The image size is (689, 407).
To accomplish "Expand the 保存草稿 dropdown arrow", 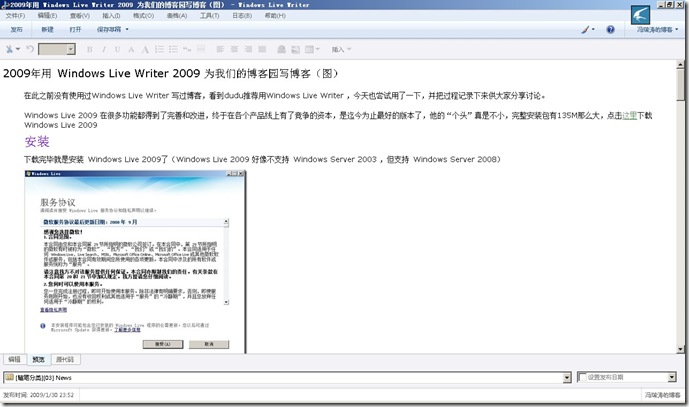I will click(x=127, y=29).
